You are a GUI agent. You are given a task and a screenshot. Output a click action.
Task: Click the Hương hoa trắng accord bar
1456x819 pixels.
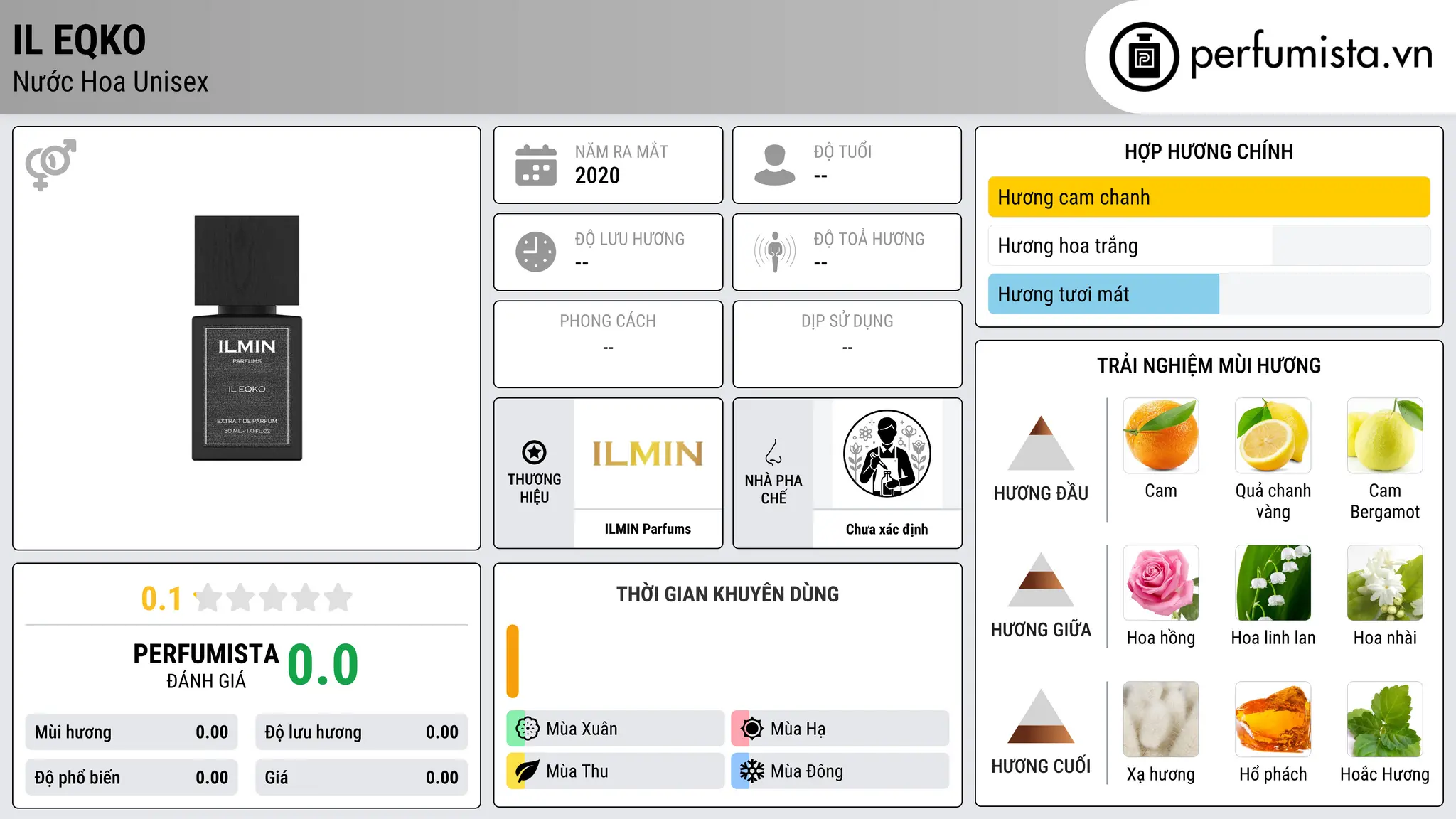[1209, 245]
